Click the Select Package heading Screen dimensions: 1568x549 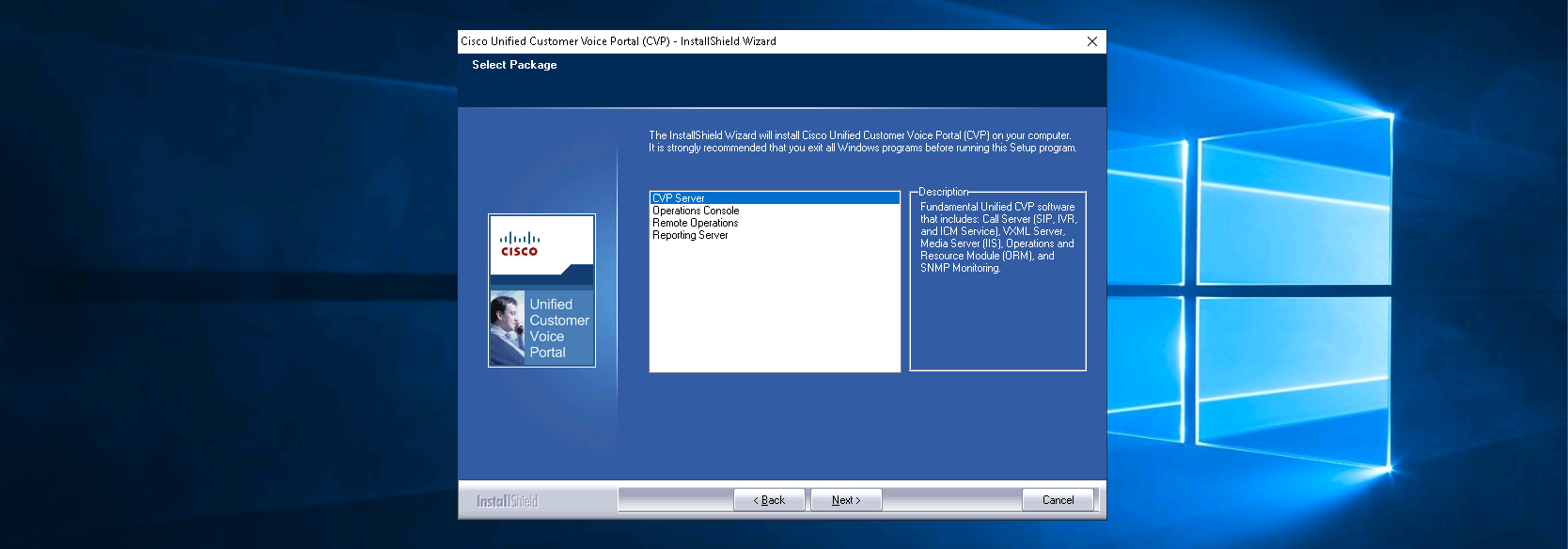tap(514, 65)
